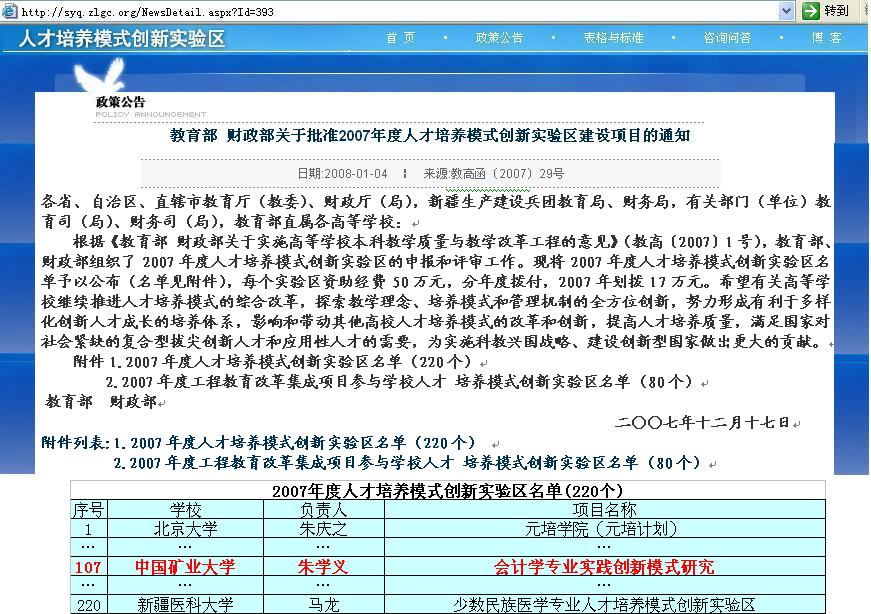Click the 转到 button label

837,11
